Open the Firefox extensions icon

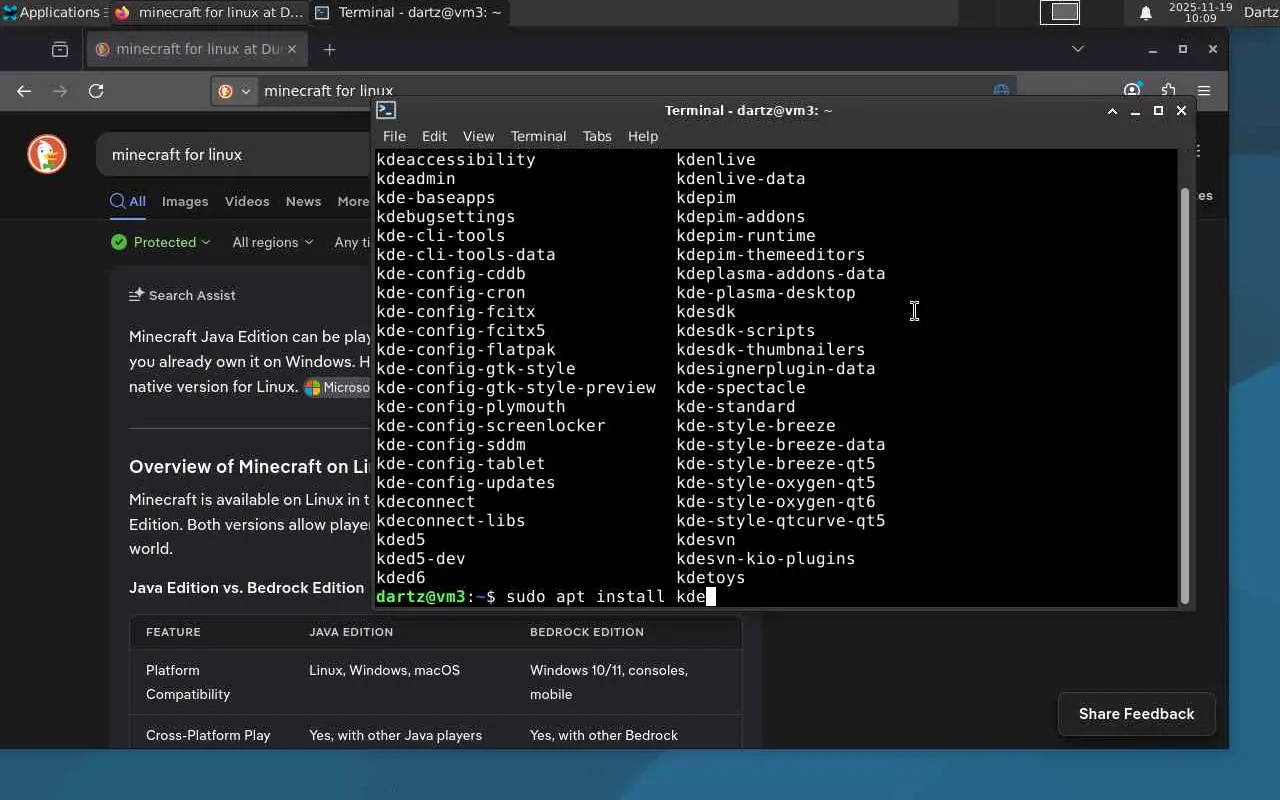point(1168,91)
